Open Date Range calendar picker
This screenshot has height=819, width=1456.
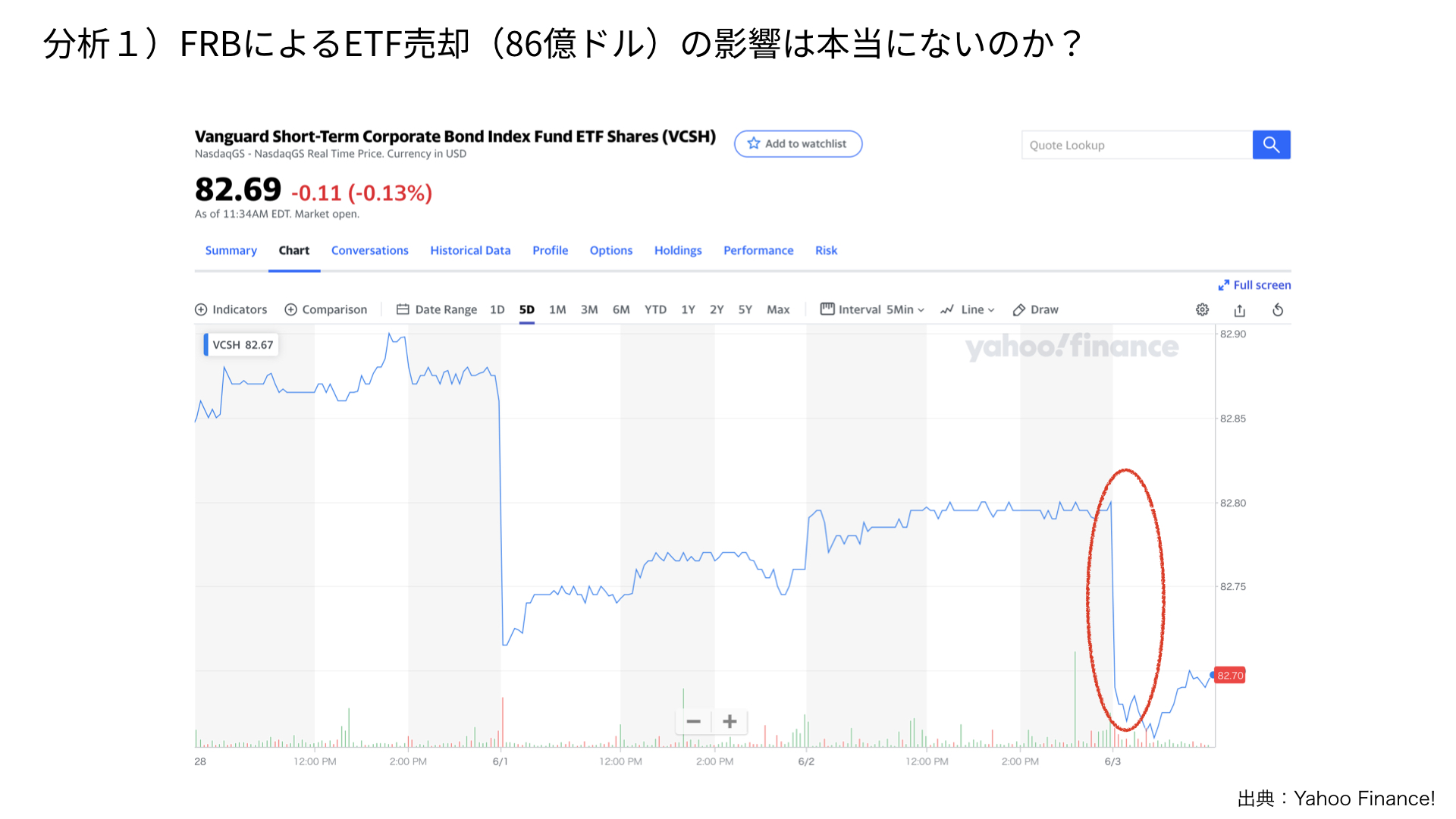(x=437, y=309)
